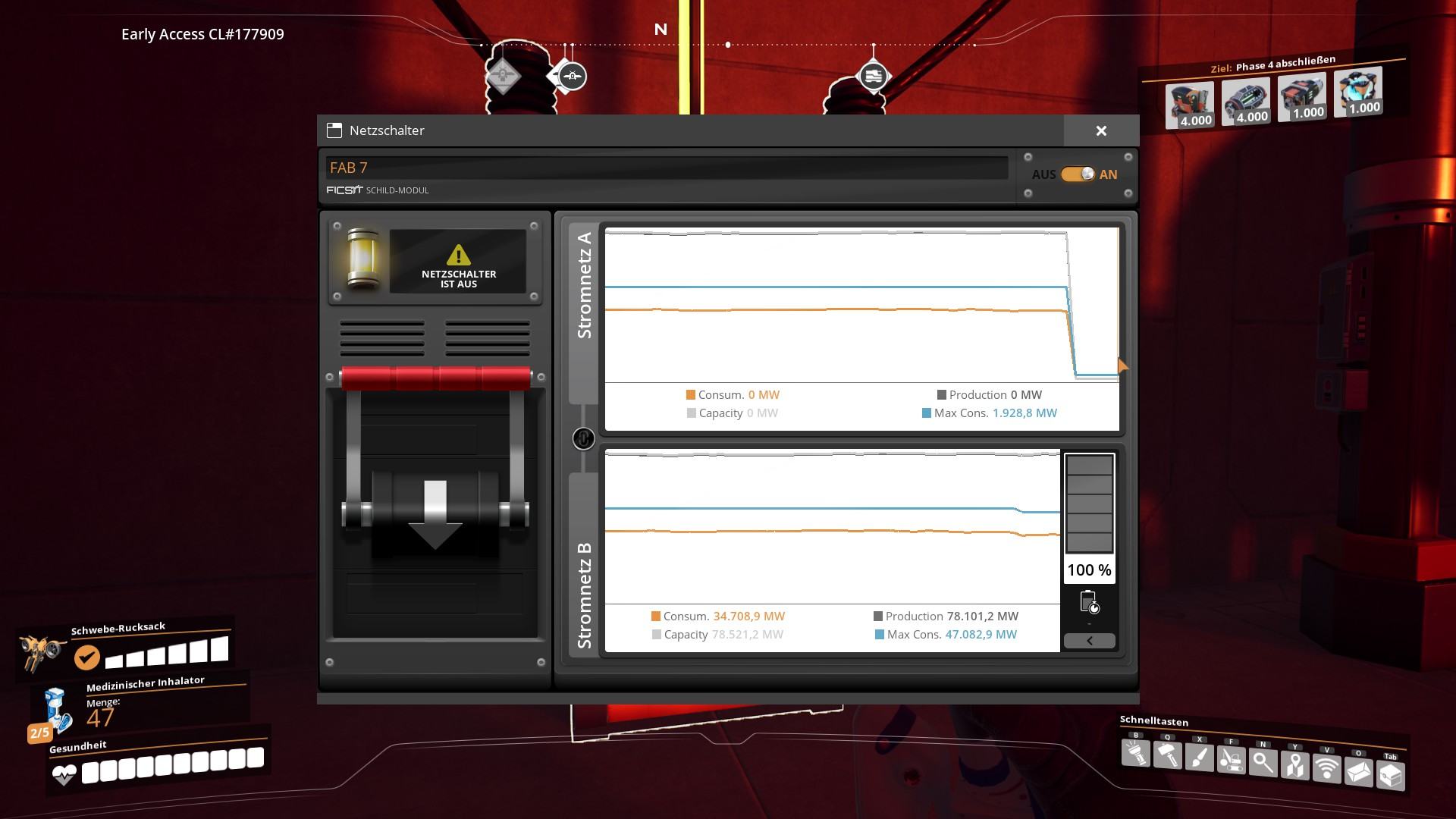The height and width of the screenshot is (819, 1456).
Task: Click the fourth Phase 4 goal item (1.000)
Action: pyautogui.click(x=1358, y=91)
